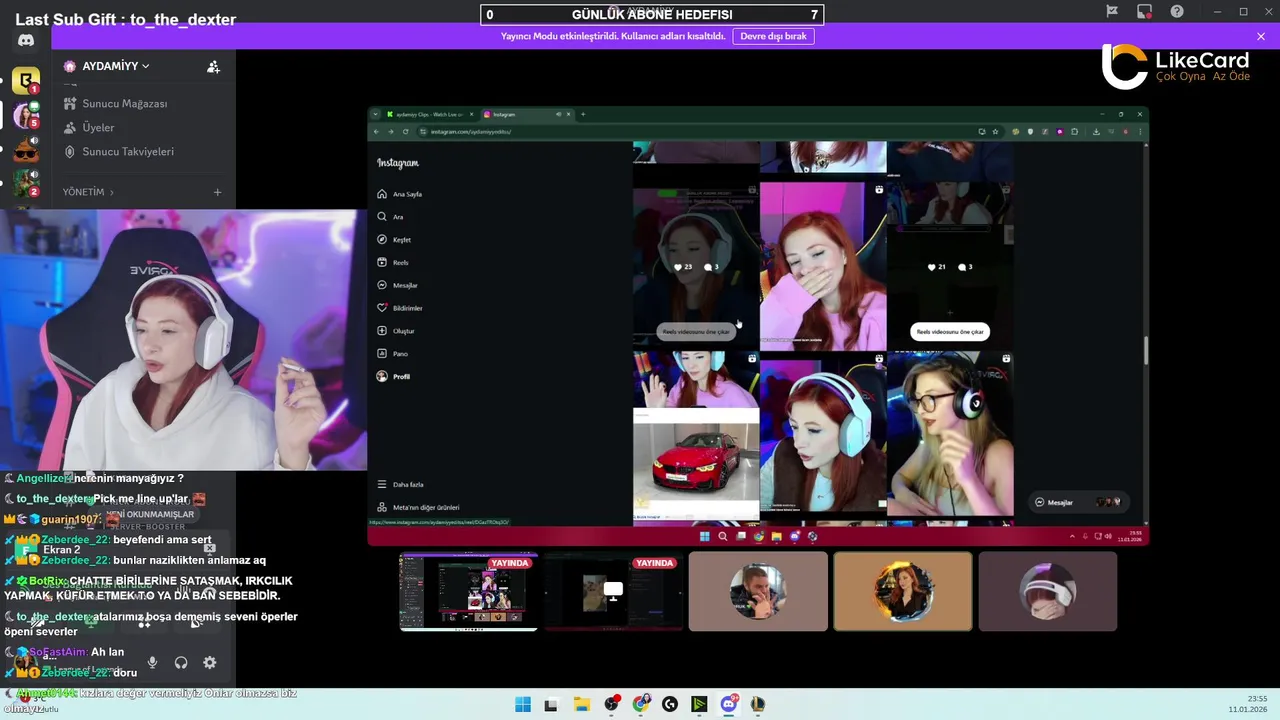The width and height of the screenshot is (1280, 720).
Task: Expand the YÖNETİM channel category
Action: tap(88, 192)
